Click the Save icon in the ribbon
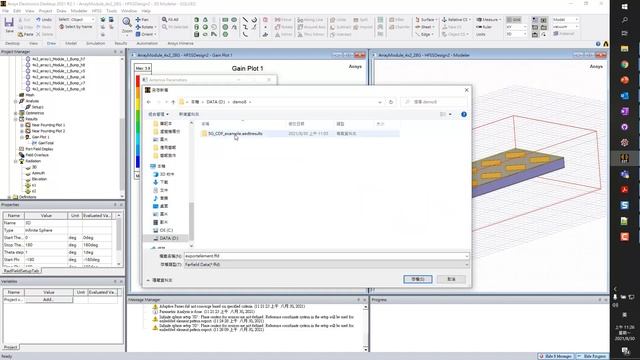 pyautogui.click(x=9, y=24)
